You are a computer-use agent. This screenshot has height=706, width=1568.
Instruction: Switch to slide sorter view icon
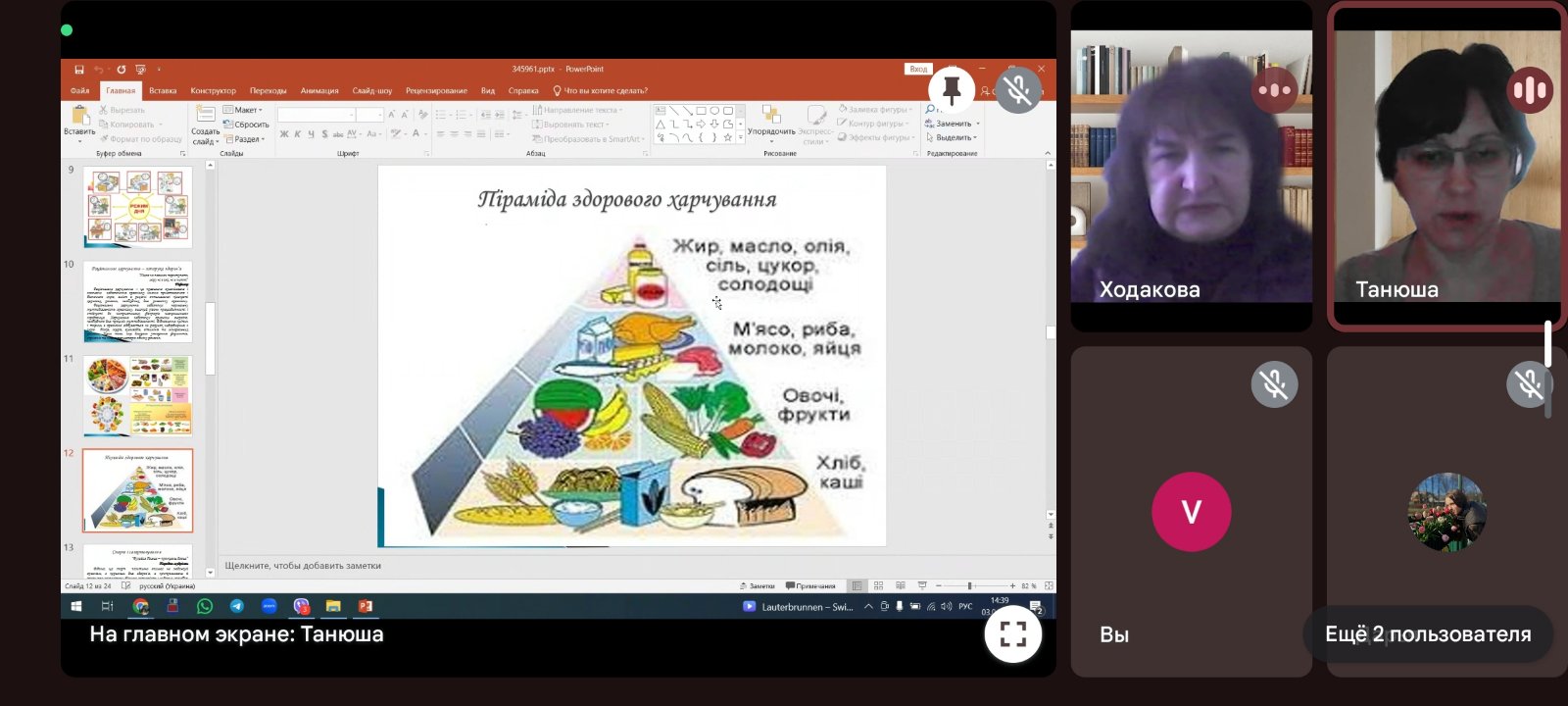click(x=878, y=585)
